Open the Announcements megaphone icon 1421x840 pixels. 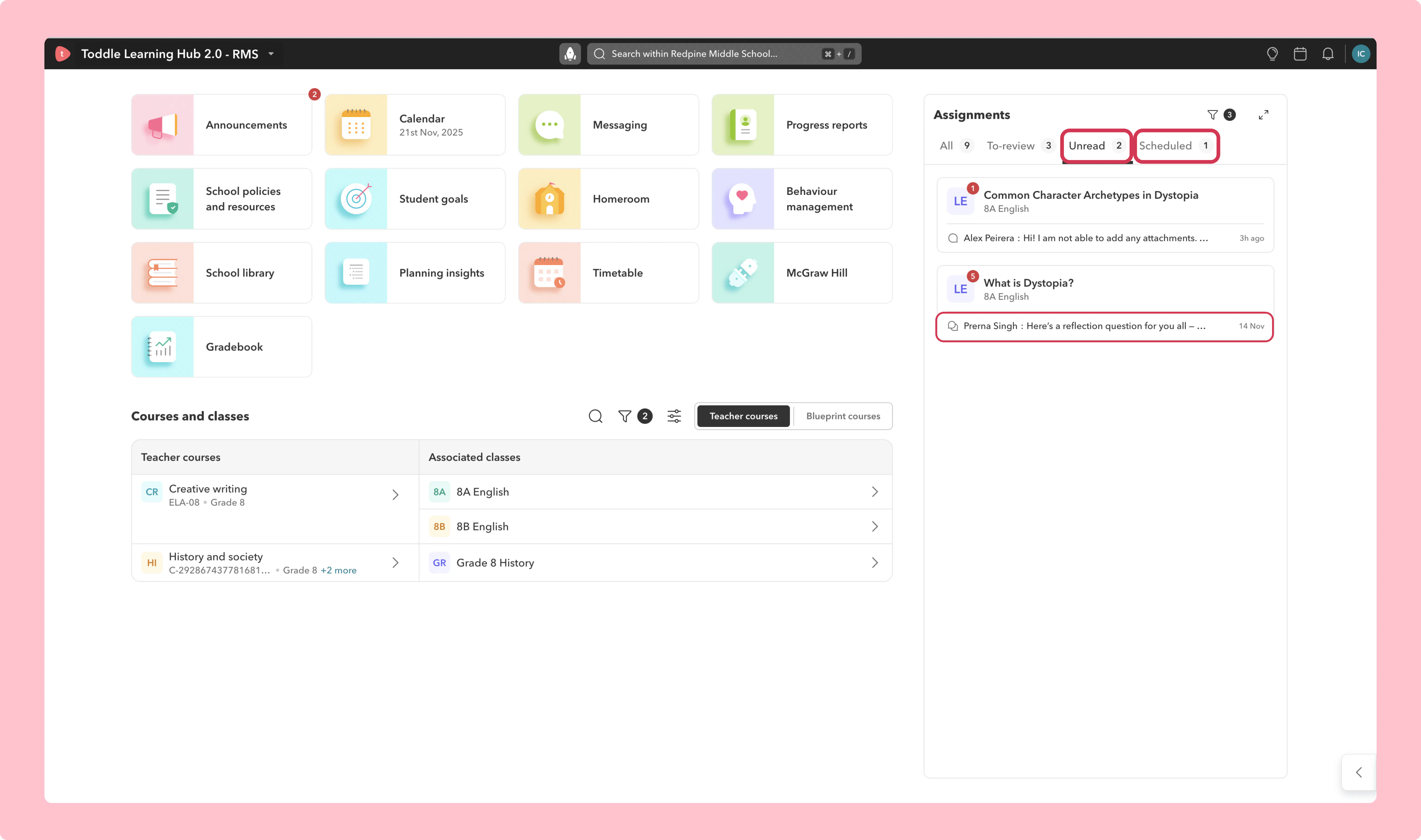(162, 125)
